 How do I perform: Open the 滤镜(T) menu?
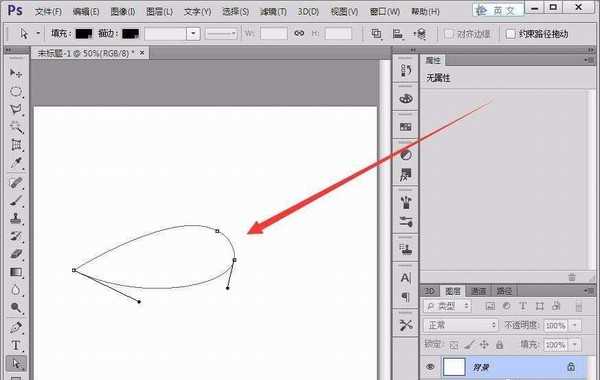273,11
